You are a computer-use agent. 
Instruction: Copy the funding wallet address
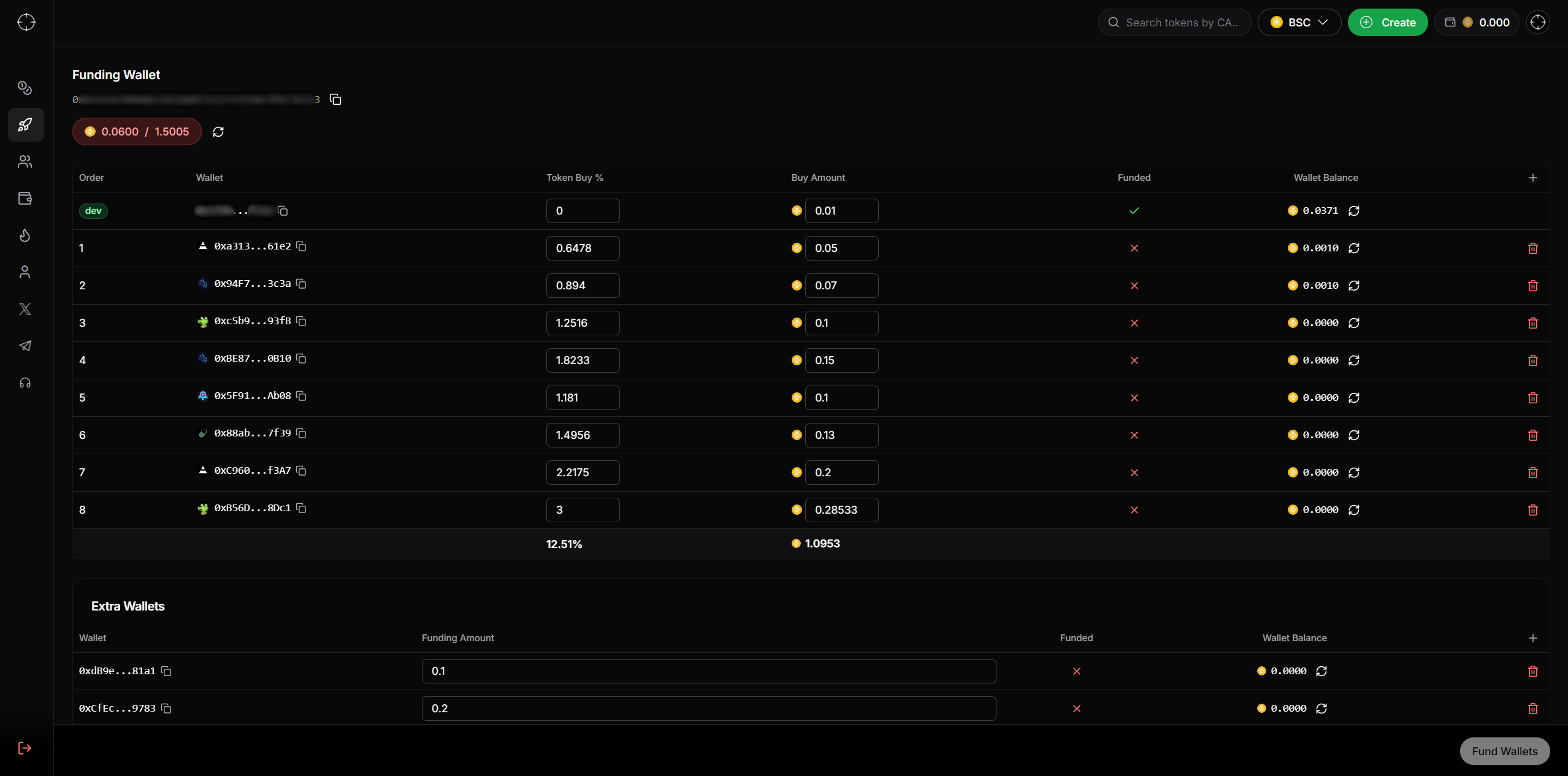click(335, 99)
